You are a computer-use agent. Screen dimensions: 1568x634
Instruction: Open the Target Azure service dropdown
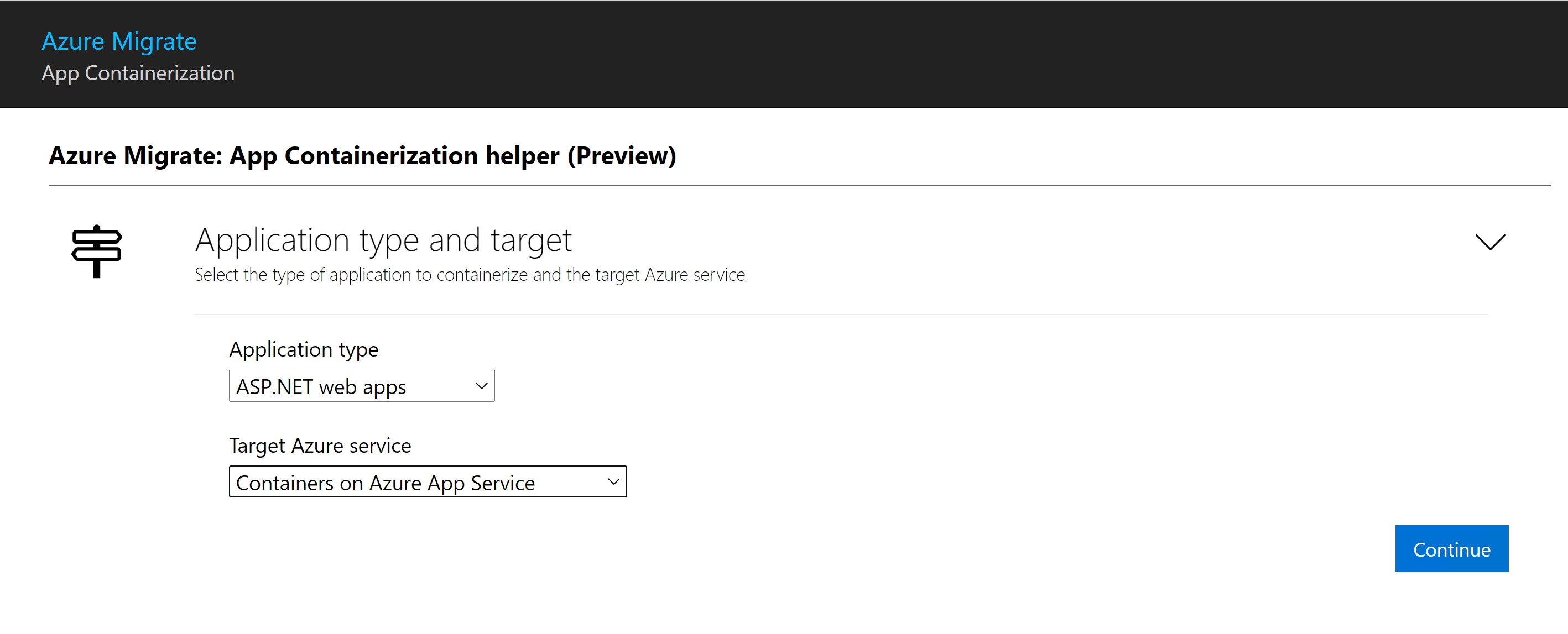pos(428,482)
